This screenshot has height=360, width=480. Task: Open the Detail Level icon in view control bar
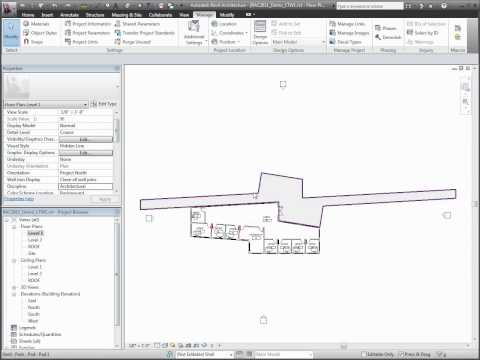[x=158, y=346]
